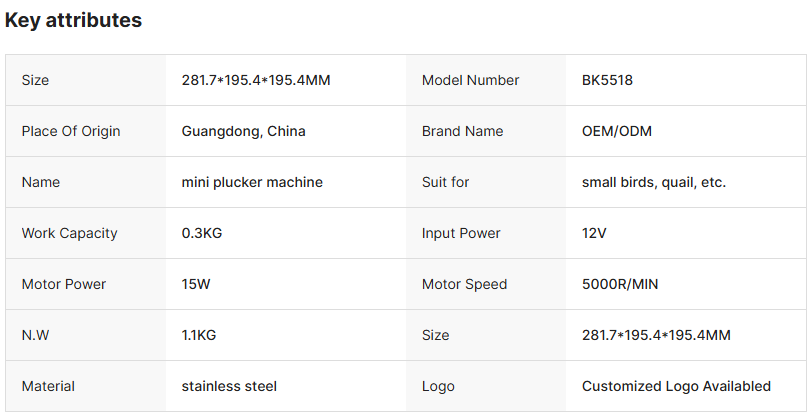Click the Work Capacity label
Image resolution: width=811 pixels, height=416 pixels.
69,233
